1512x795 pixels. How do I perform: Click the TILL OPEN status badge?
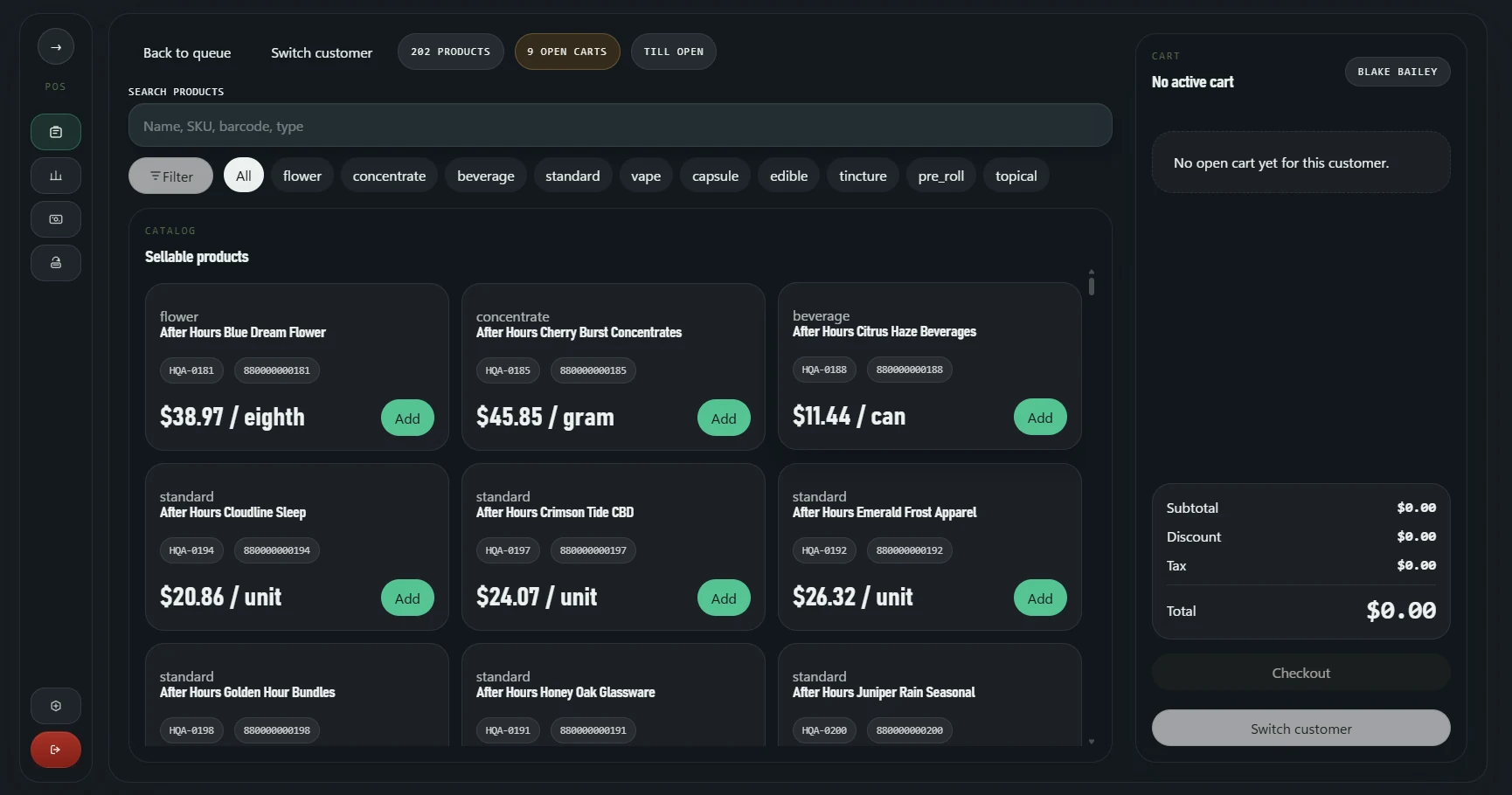tap(673, 51)
